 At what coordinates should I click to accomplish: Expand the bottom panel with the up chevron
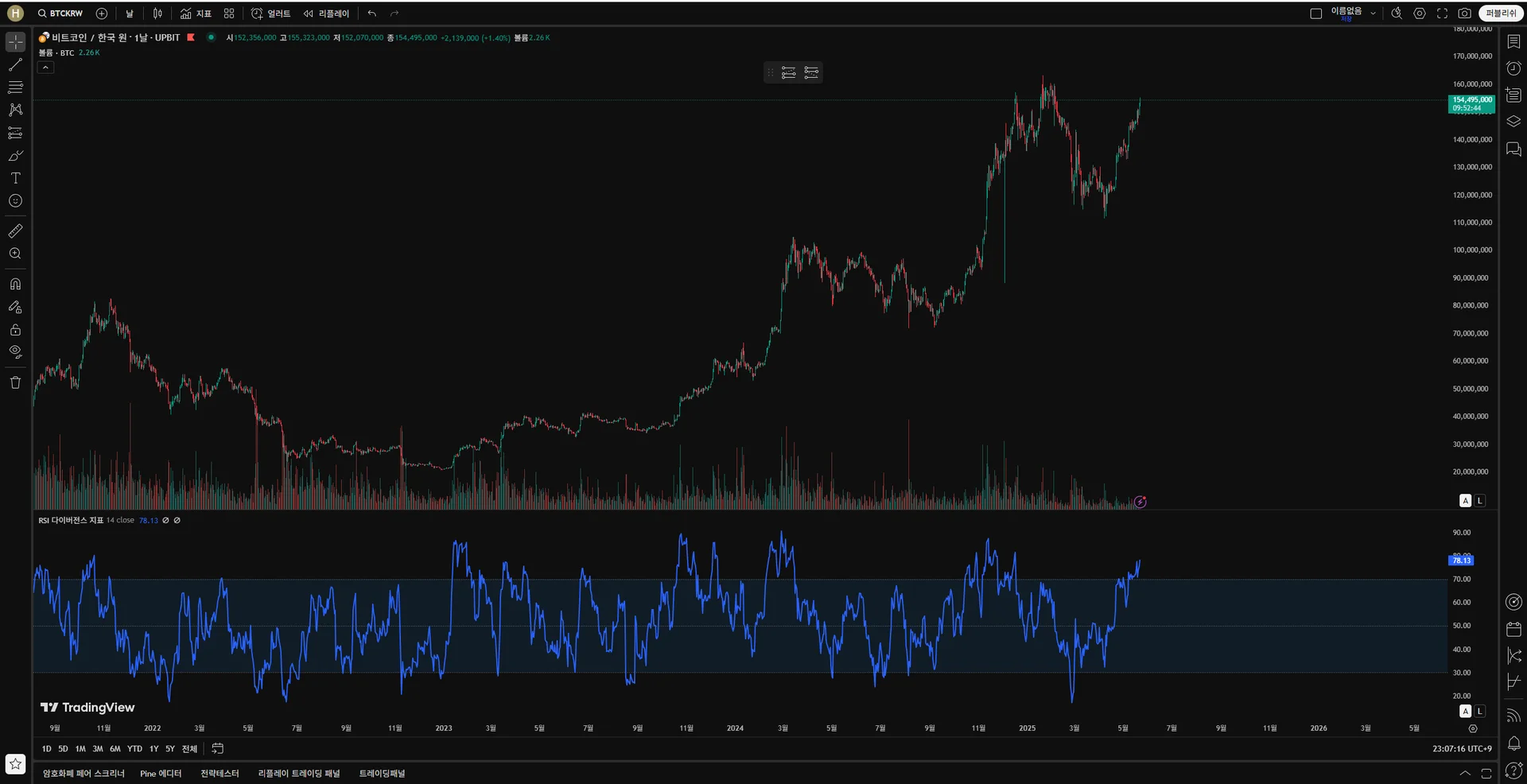(1465, 774)
